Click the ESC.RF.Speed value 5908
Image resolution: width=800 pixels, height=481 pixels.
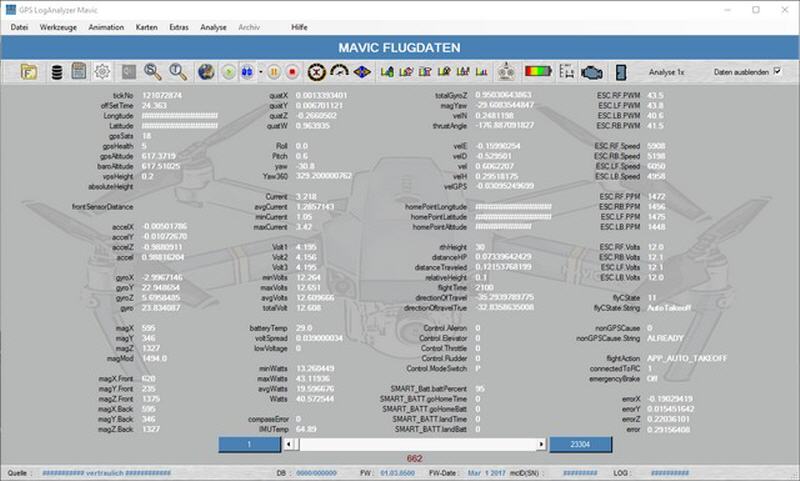coord(656,146)
